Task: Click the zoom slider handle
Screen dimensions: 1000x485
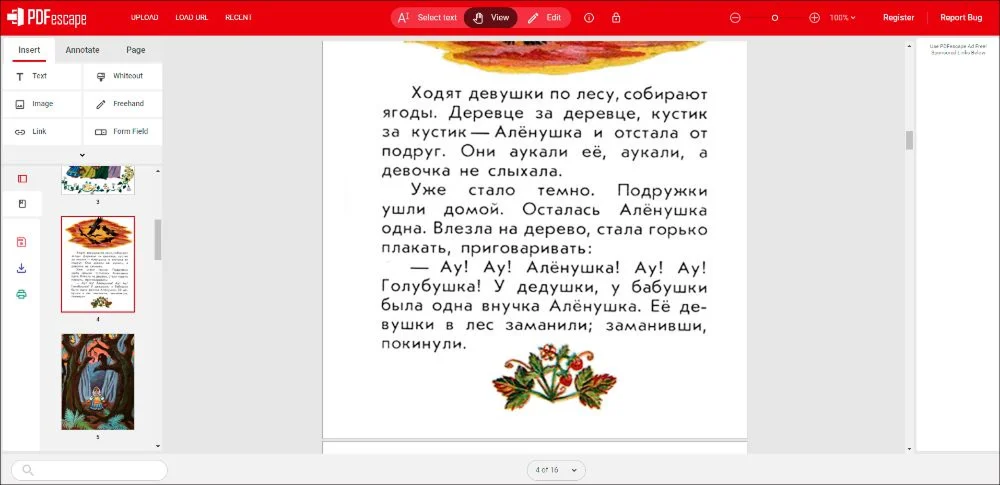Action: click(775, 18)
